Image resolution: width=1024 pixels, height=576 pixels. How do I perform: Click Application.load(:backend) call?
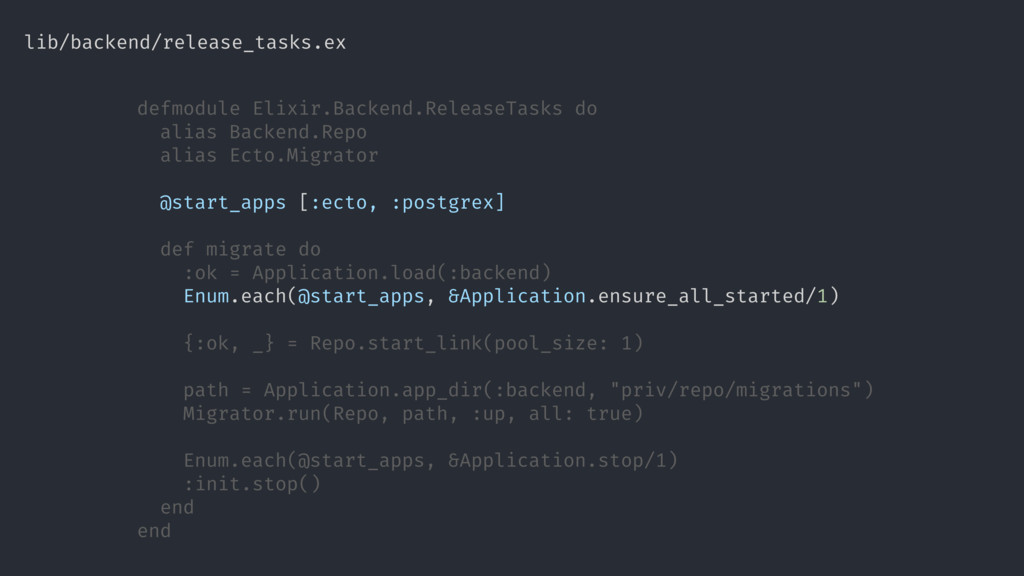[402, 273]
